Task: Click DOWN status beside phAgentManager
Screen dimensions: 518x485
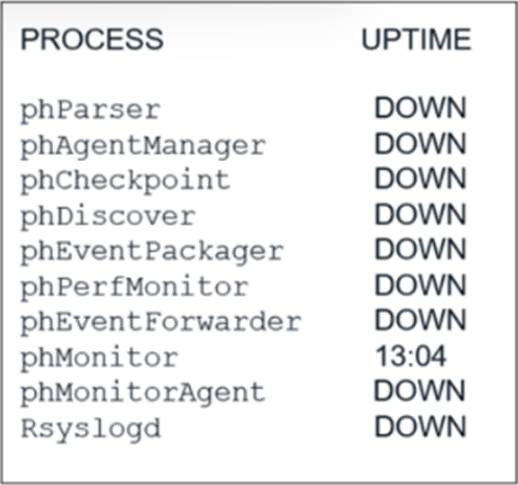Action: [x=420, y=144]
